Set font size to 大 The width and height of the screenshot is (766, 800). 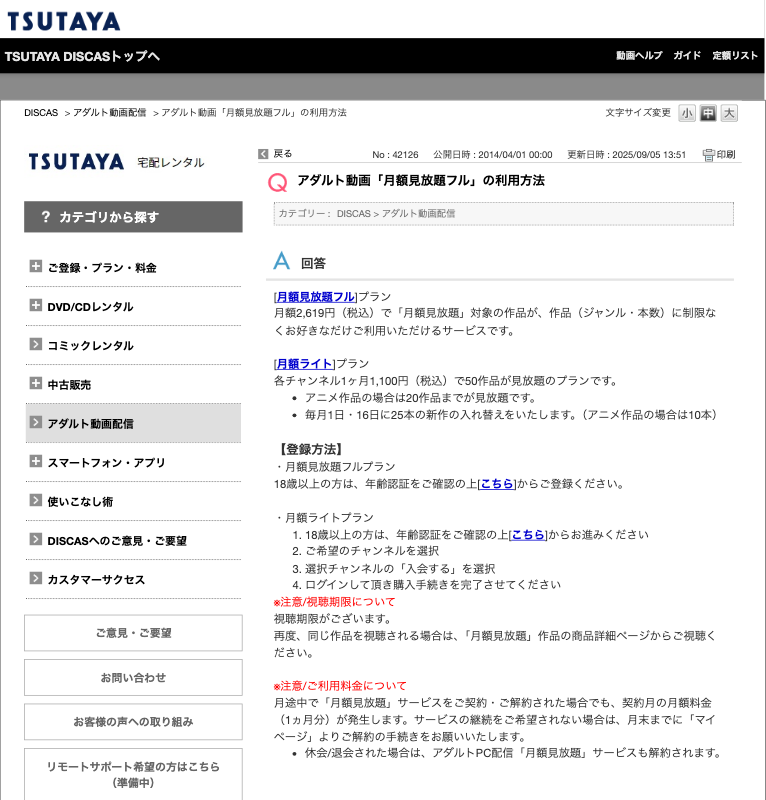[x=729, y=113]
